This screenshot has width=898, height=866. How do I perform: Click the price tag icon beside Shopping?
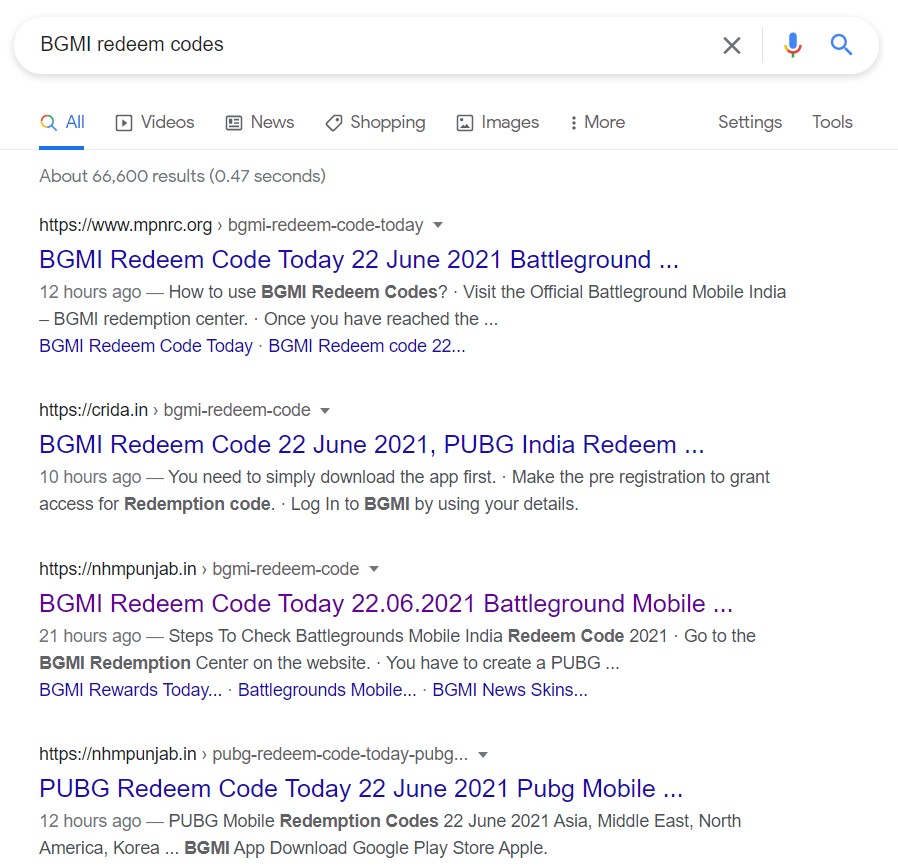[333, 123]
